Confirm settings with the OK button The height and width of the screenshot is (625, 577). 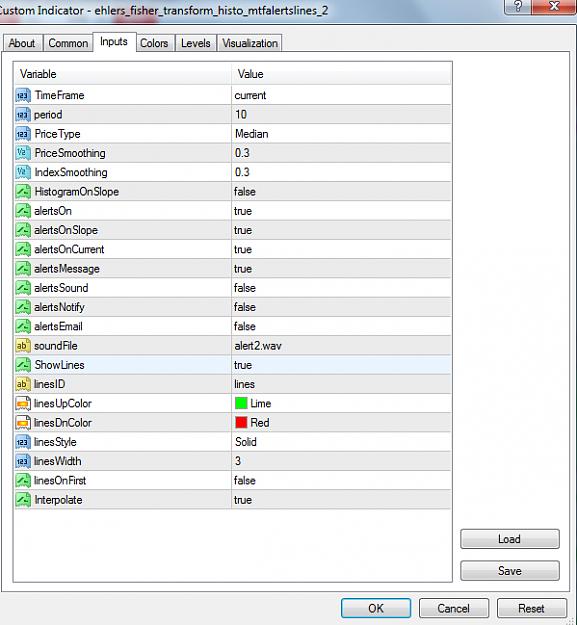[x=376, y=608]
